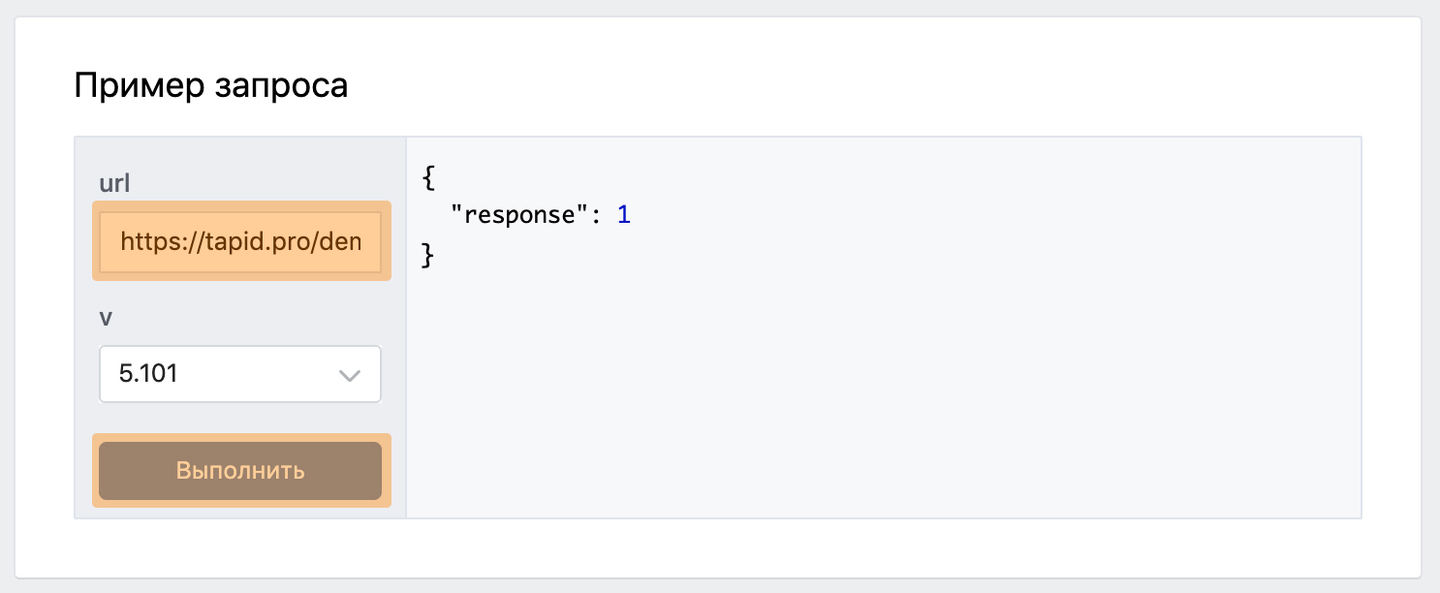Click the chevron arrow in version selector

(349, 375)
